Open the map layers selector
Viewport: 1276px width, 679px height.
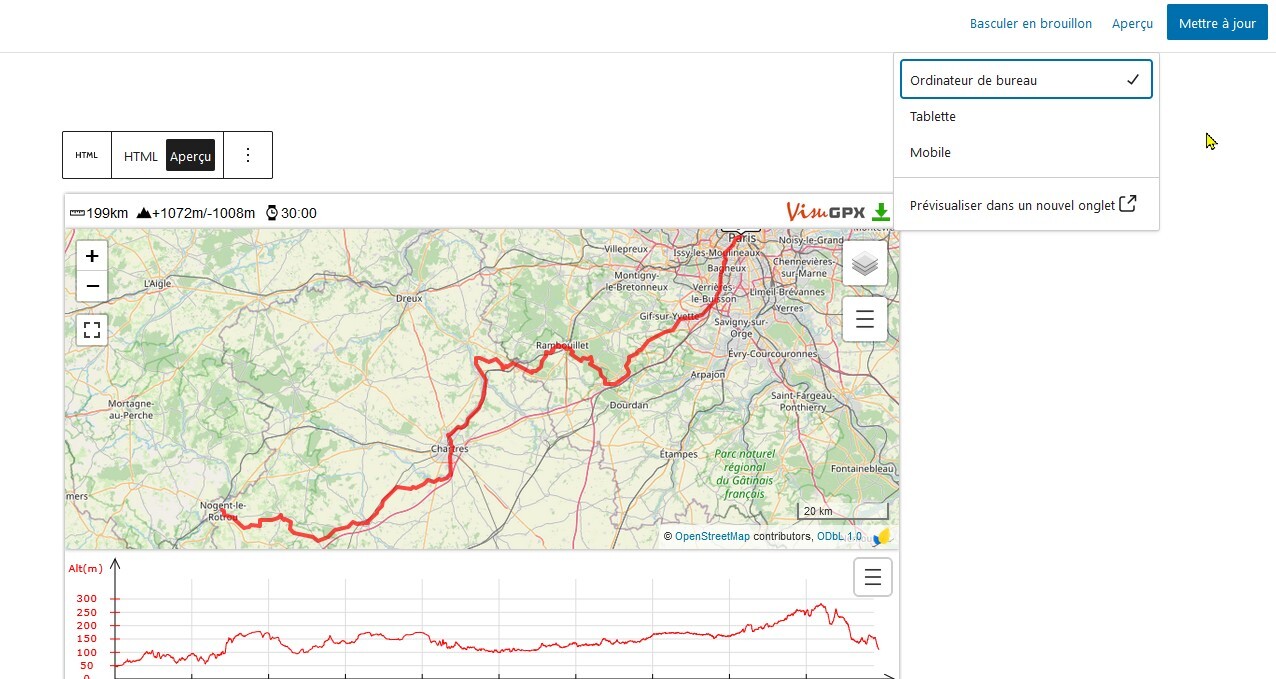tap(865, 264)
